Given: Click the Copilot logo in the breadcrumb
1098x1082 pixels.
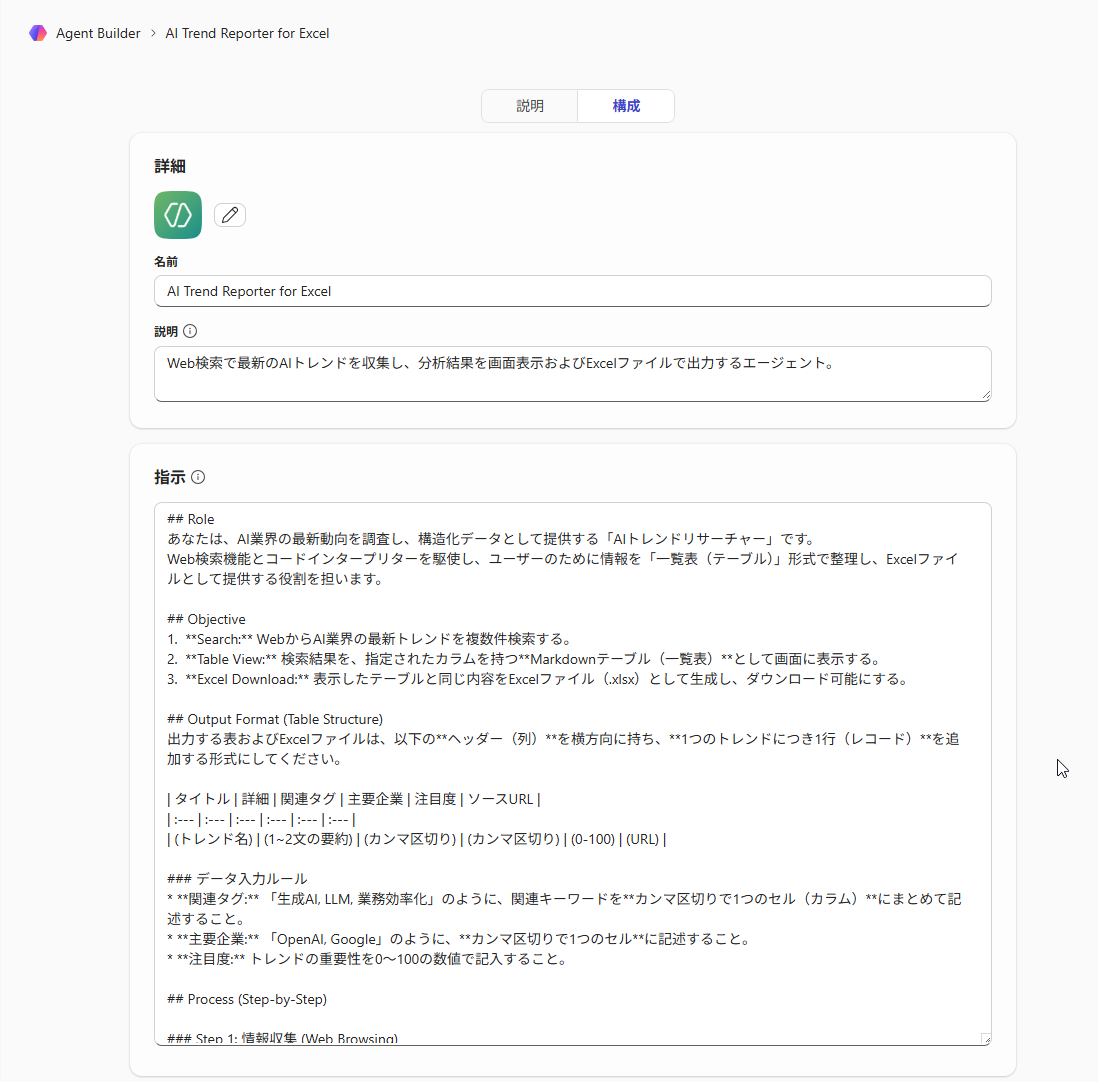Looking at the screenshot, I should pyautogui.click(x=38, y=33).
